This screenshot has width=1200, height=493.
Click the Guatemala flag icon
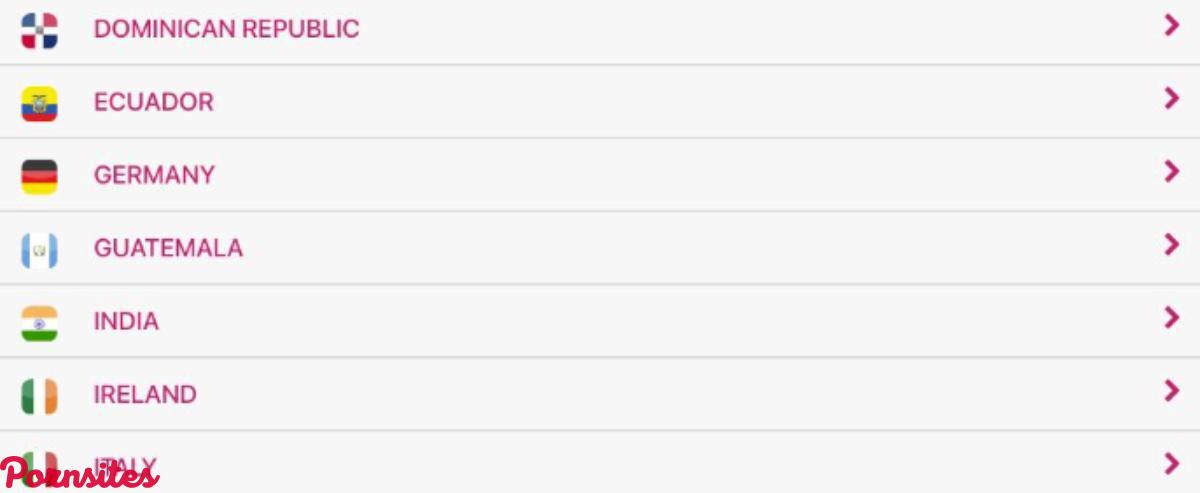point(39,249)
